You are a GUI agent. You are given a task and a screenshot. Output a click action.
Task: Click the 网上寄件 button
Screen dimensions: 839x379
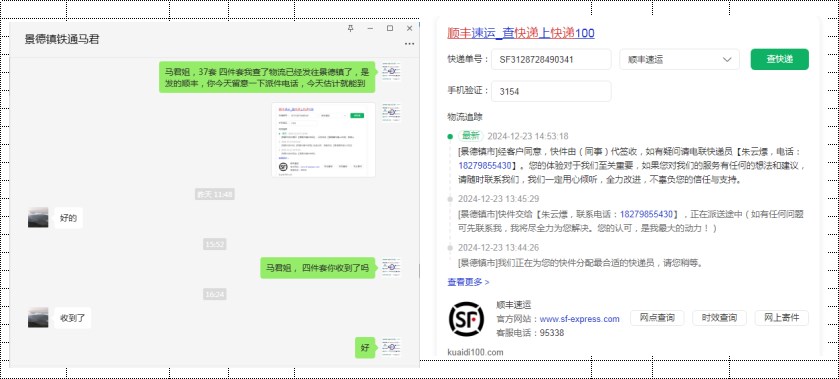tap(782, 317)
